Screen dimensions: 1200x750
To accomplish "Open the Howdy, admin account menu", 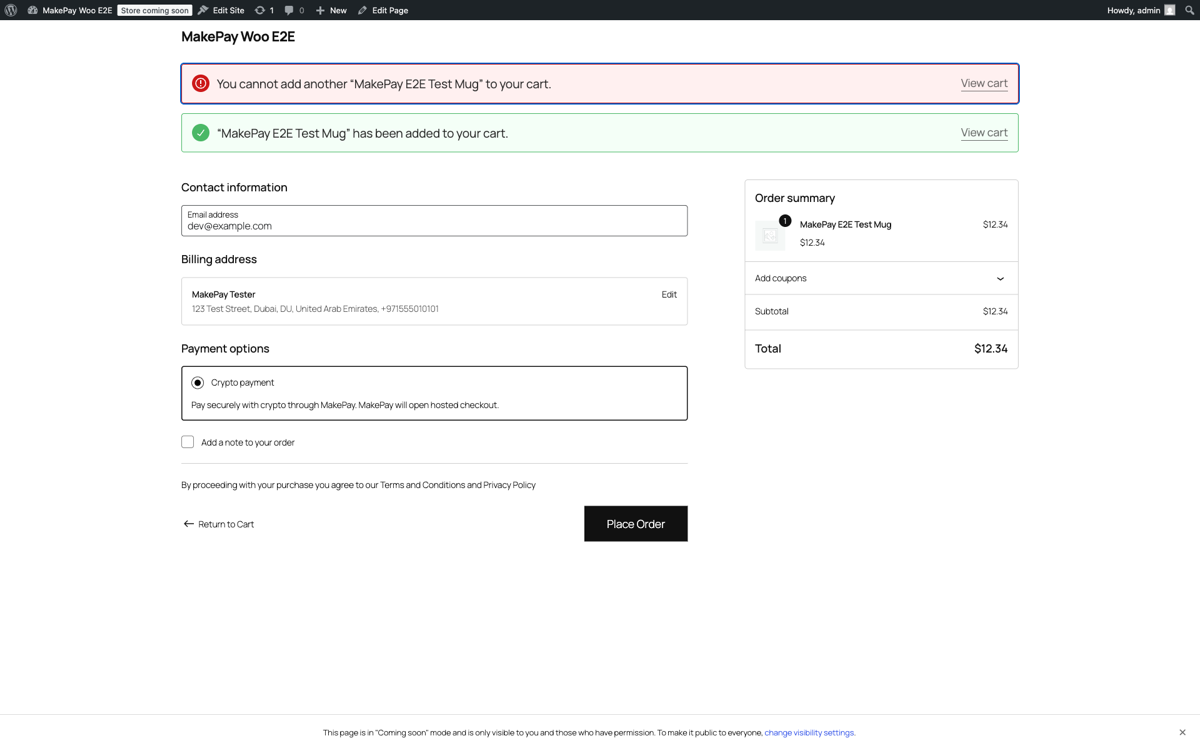I will tap(1141, 10).
